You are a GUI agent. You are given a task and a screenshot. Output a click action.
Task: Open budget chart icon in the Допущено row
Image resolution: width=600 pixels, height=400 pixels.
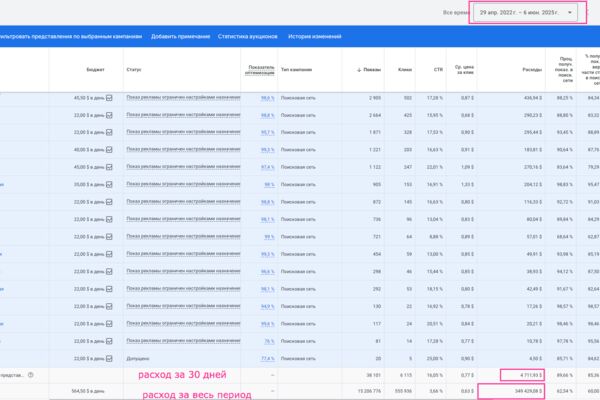coord(109,359)
